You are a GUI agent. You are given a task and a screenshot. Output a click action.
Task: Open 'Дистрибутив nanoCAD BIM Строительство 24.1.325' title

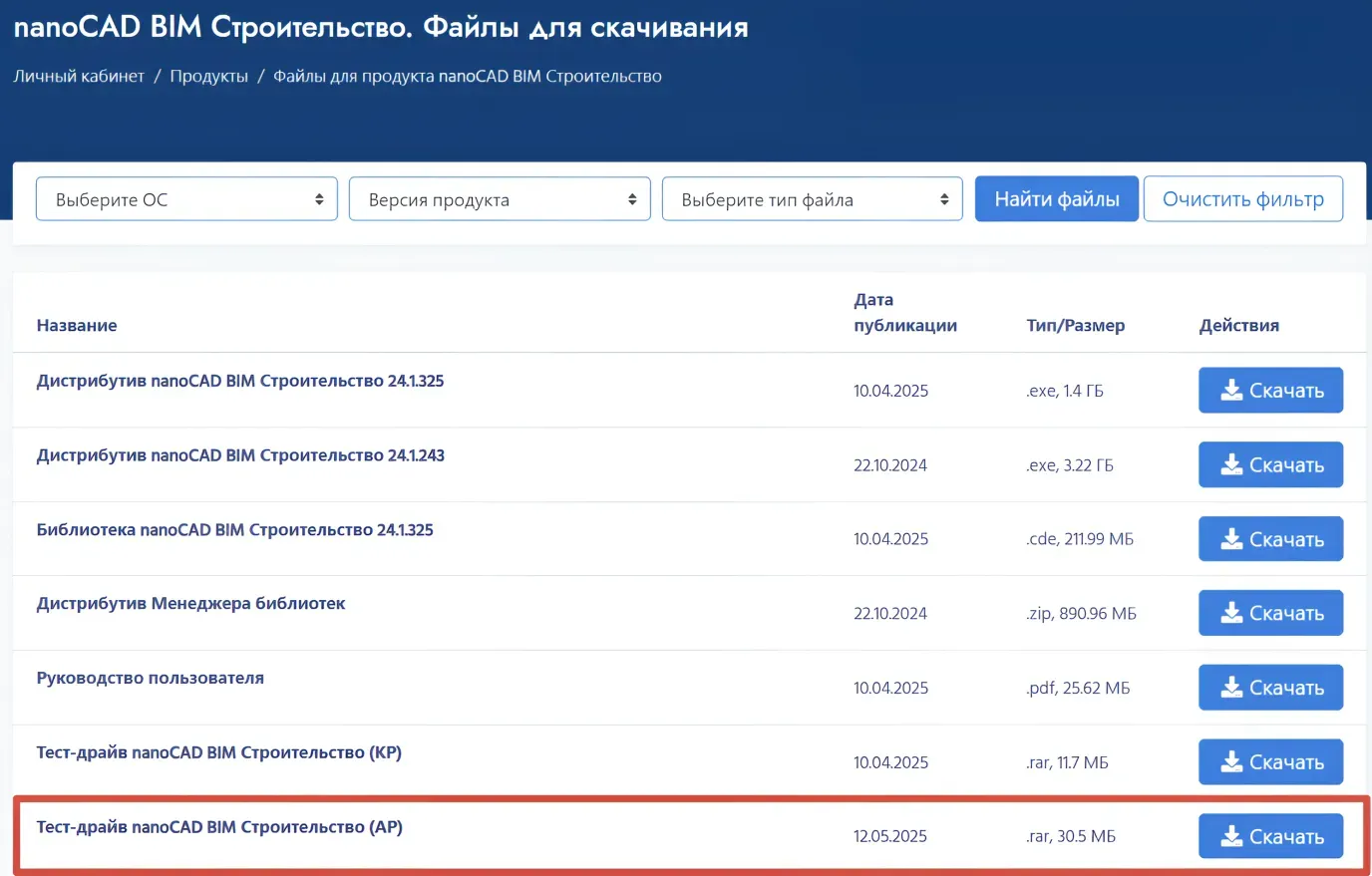pyautogui.click(x=240, y=381)
